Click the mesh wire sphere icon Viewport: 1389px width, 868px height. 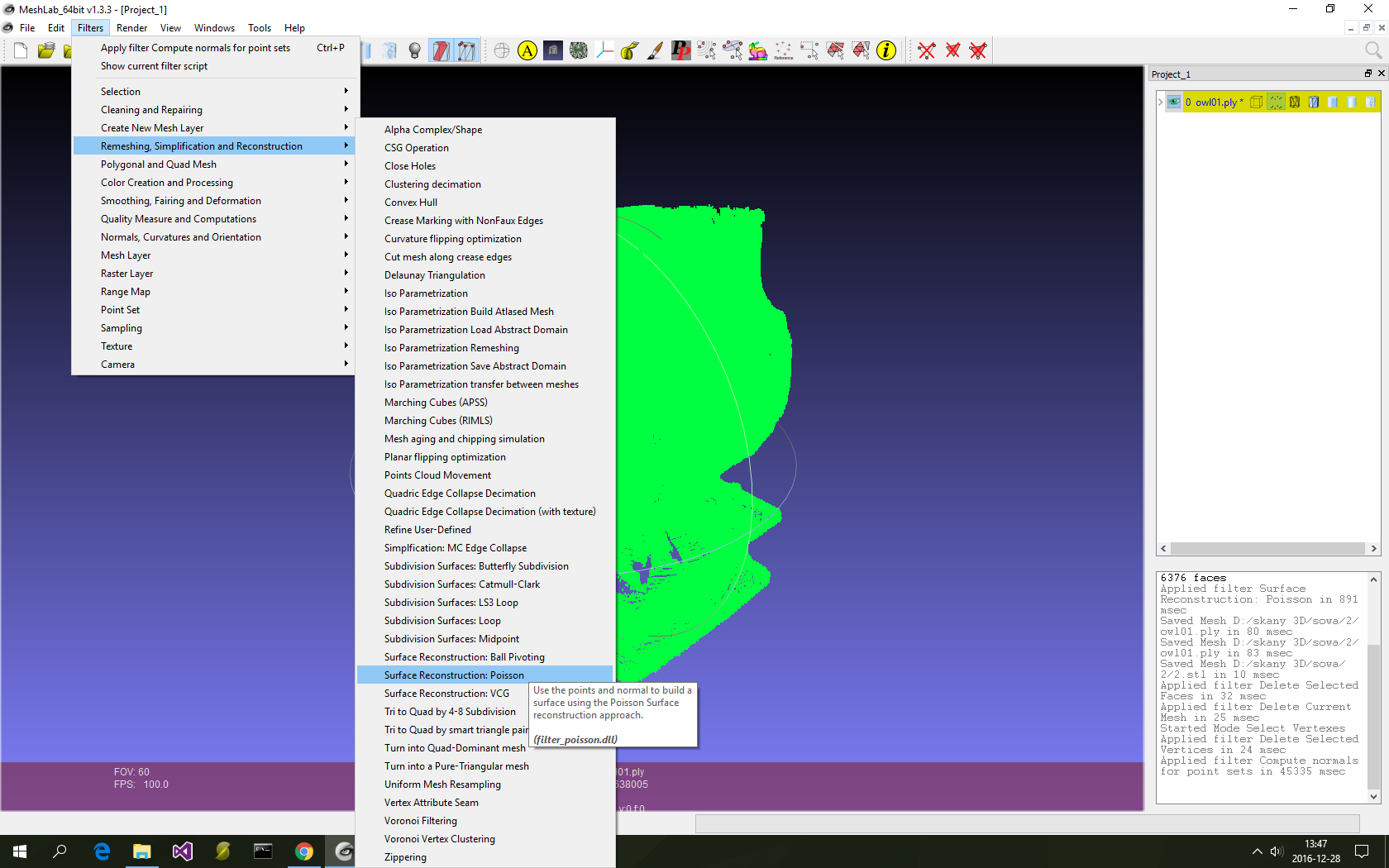[x=579, y=51]
